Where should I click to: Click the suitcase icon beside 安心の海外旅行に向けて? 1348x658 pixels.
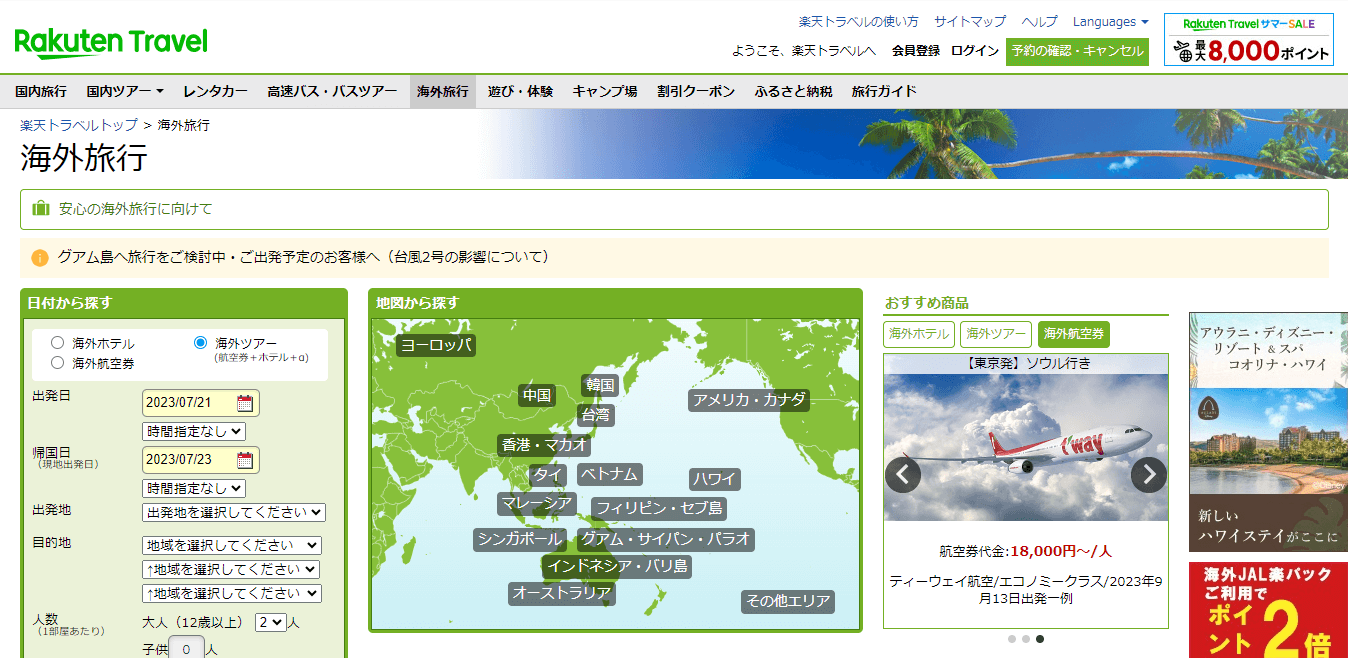41,209
